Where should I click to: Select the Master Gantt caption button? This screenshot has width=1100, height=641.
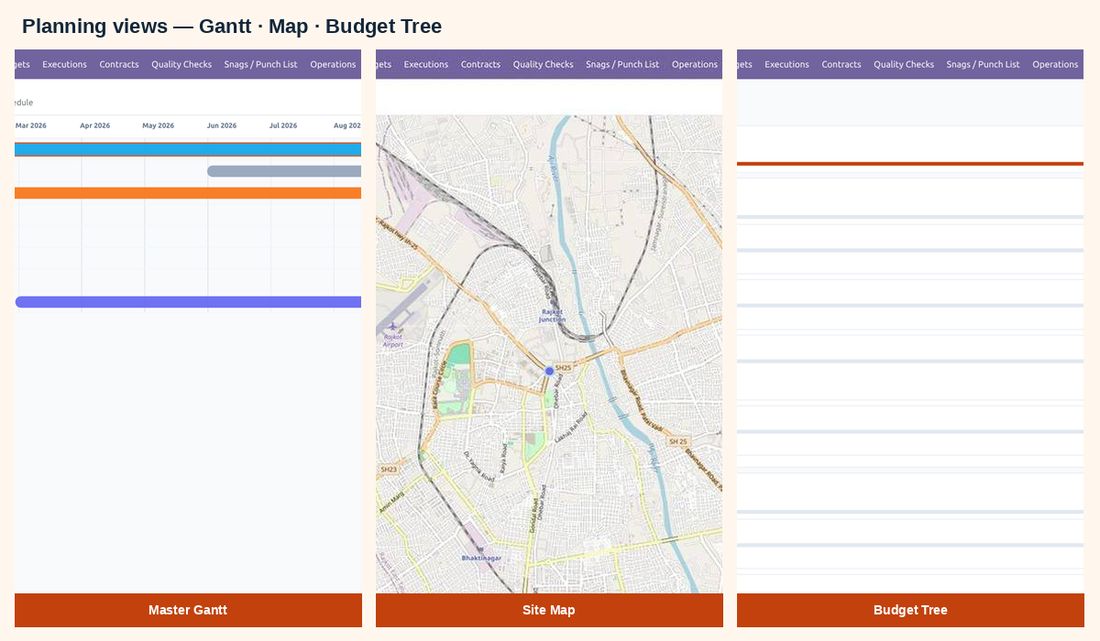tap(188, 610)
